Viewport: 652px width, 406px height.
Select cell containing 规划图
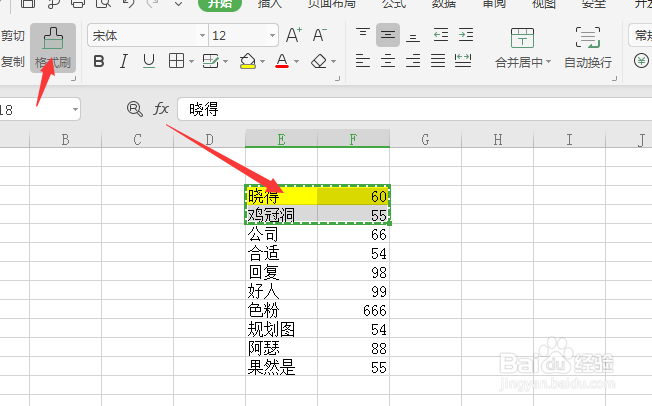point(282,329)
